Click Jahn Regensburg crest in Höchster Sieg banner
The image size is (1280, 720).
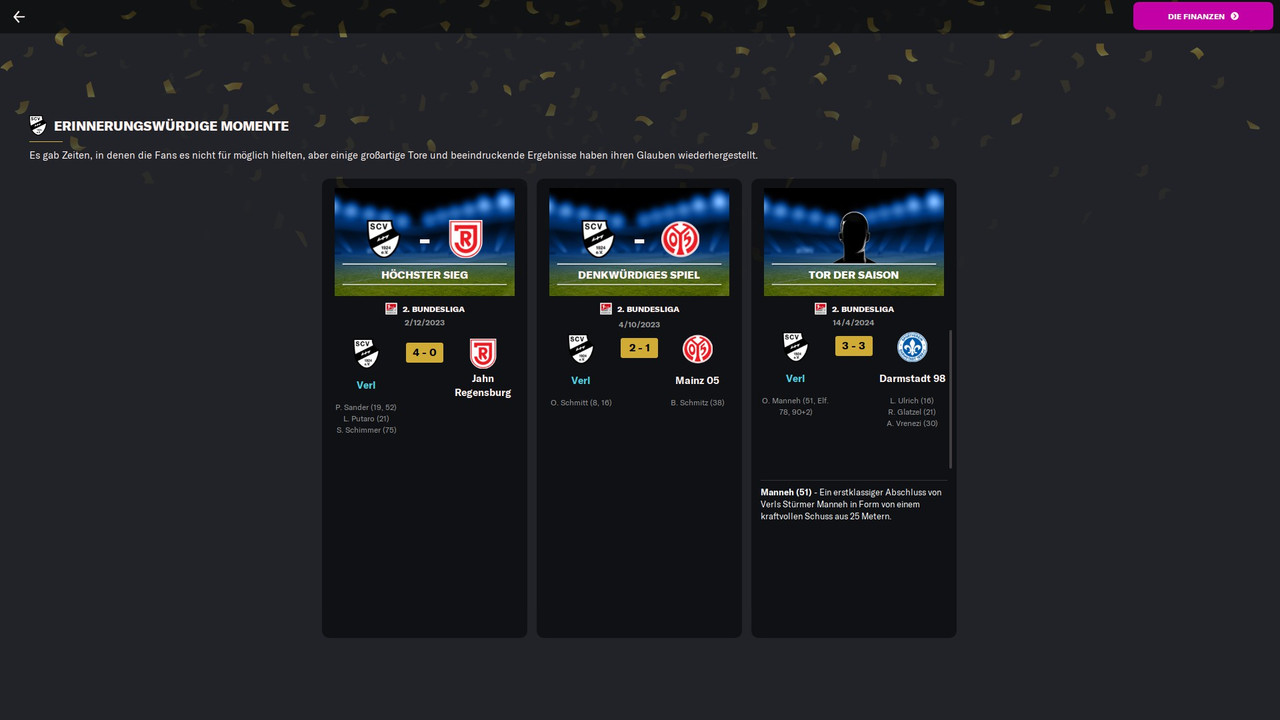pos(466,240)
